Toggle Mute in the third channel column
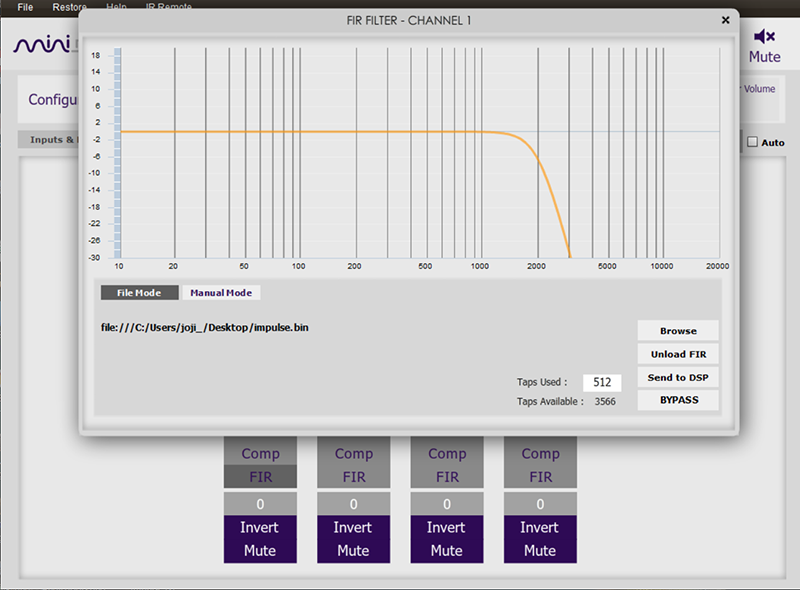The height and width of the screenshot is (590, 800). pyautogui.click(x=447, y=551)
